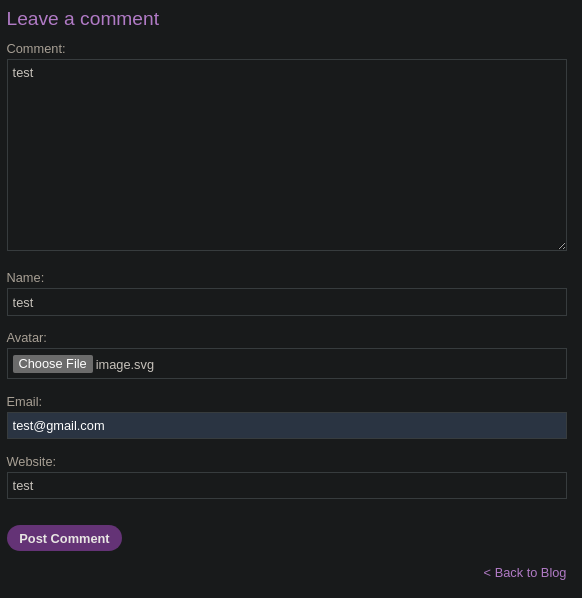Click the Avatar: field label
Screen dimensions: 582x598
(26, 338)
